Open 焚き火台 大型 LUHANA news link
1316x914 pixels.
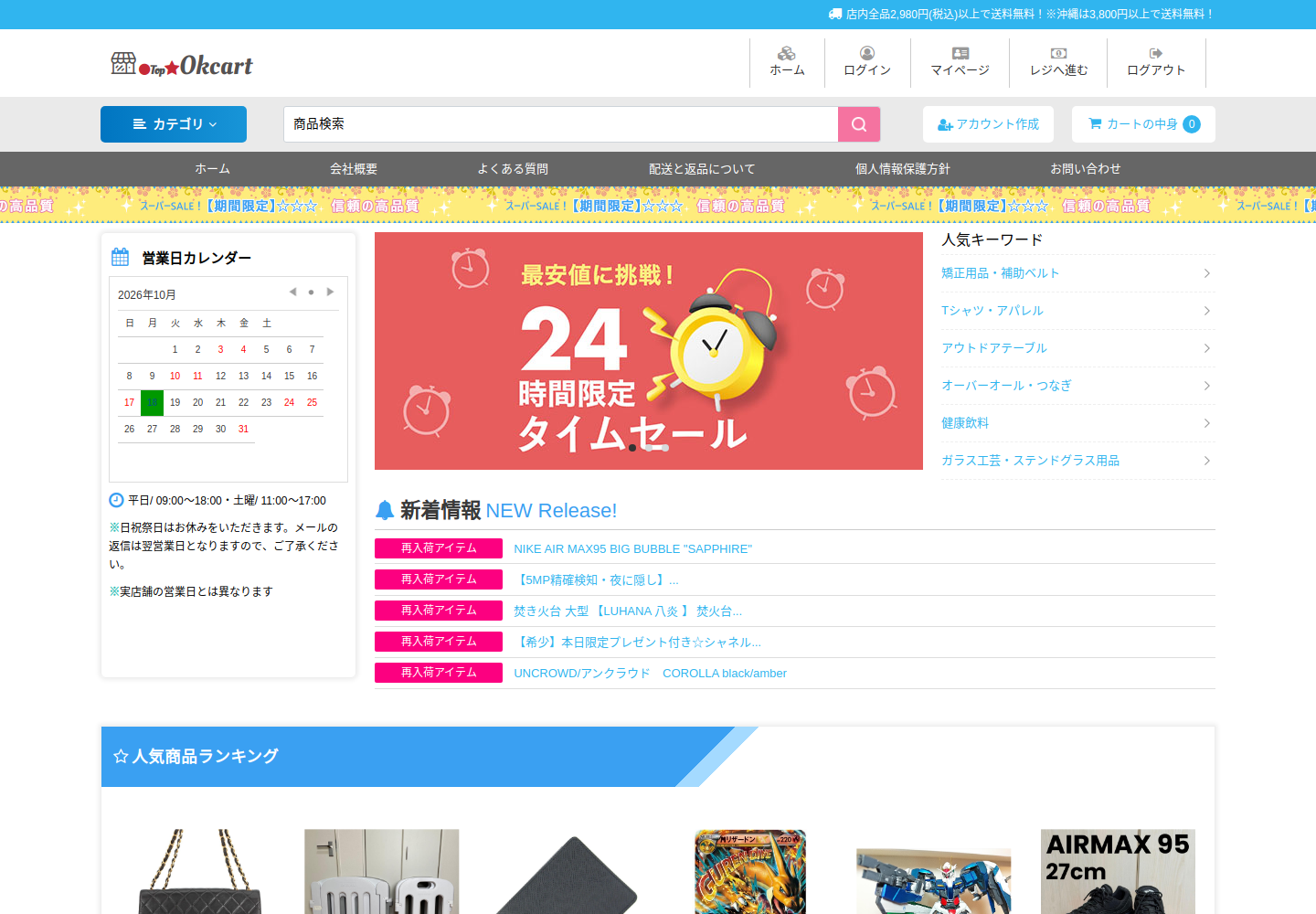pos(628,611)
